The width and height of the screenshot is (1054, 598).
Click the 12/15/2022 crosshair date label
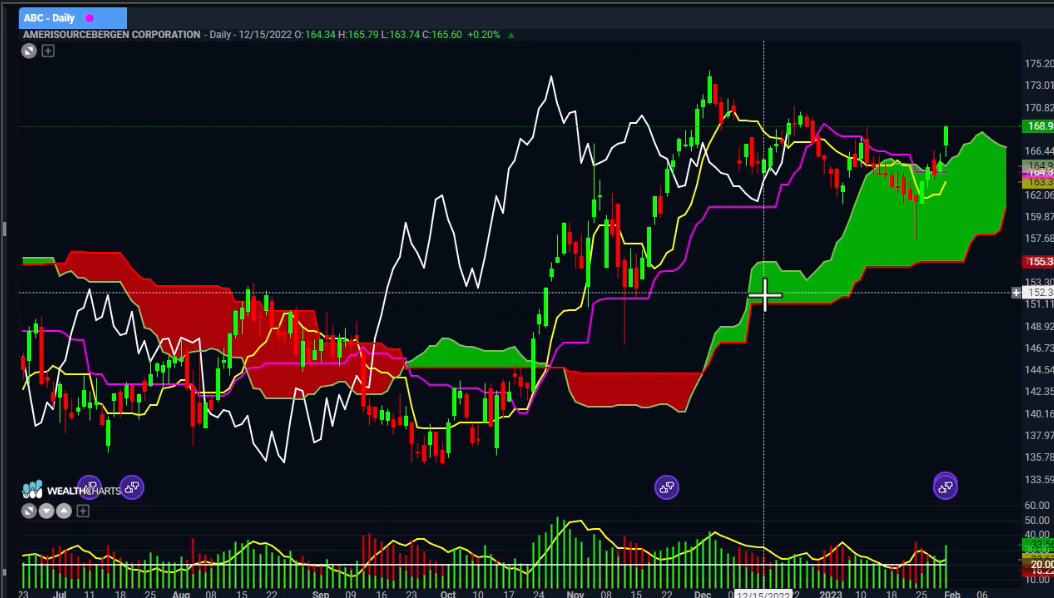[763, 595]
